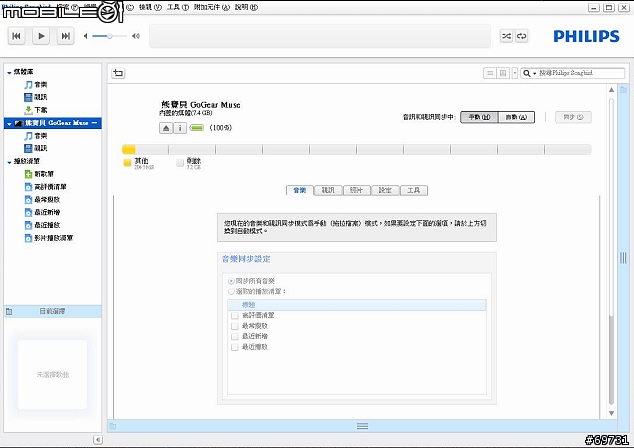The height and width of the screenshot is (448, 634).
Task: Collapse the sidebar with the bottom-left arrow button
Action: pos(97,440)
